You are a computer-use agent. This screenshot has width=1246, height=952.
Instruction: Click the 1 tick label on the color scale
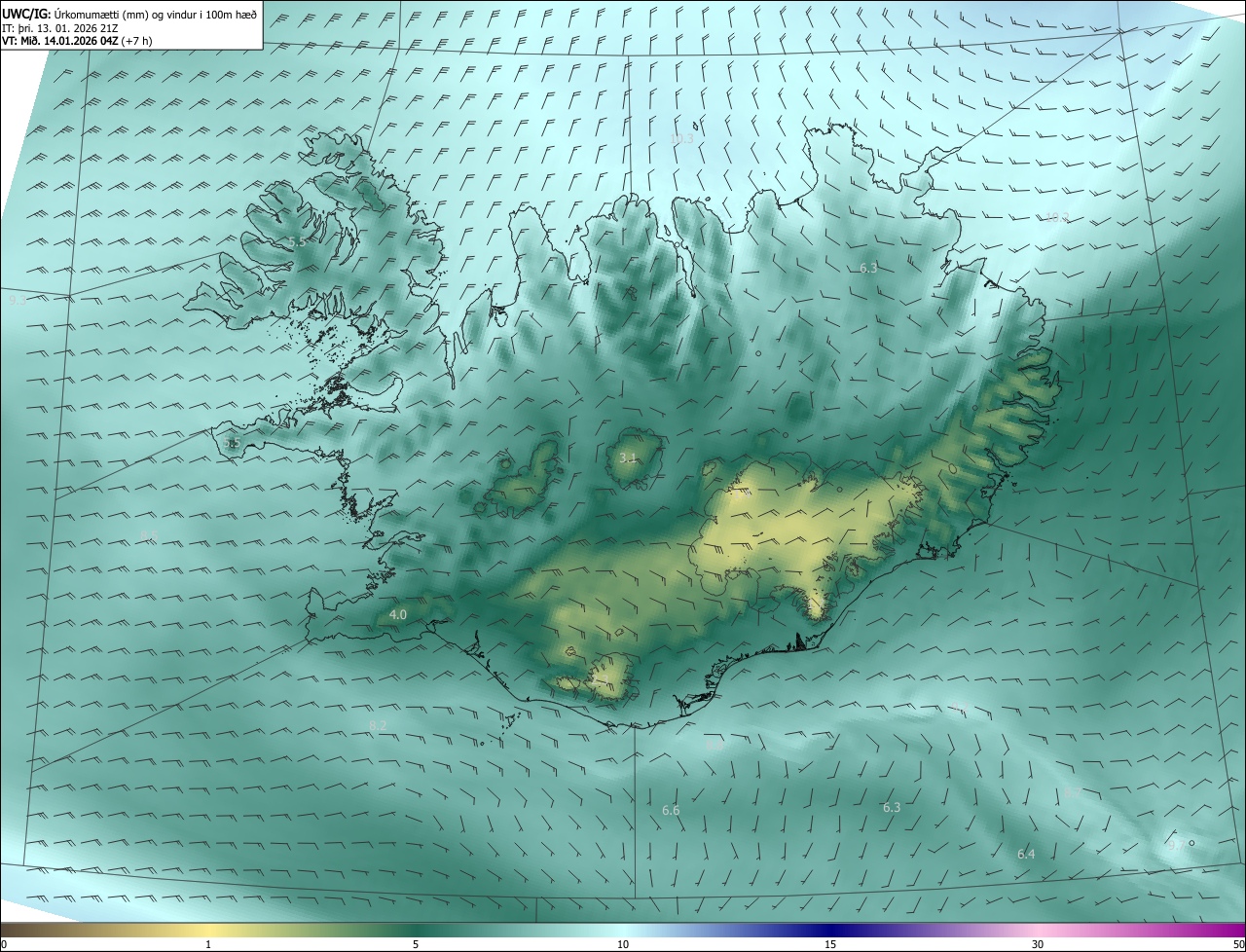tap(208, 944)
